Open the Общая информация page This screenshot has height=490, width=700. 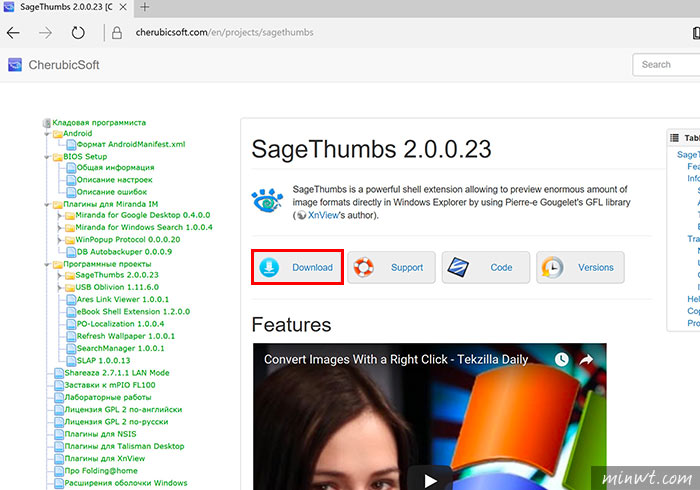point(115,167)
